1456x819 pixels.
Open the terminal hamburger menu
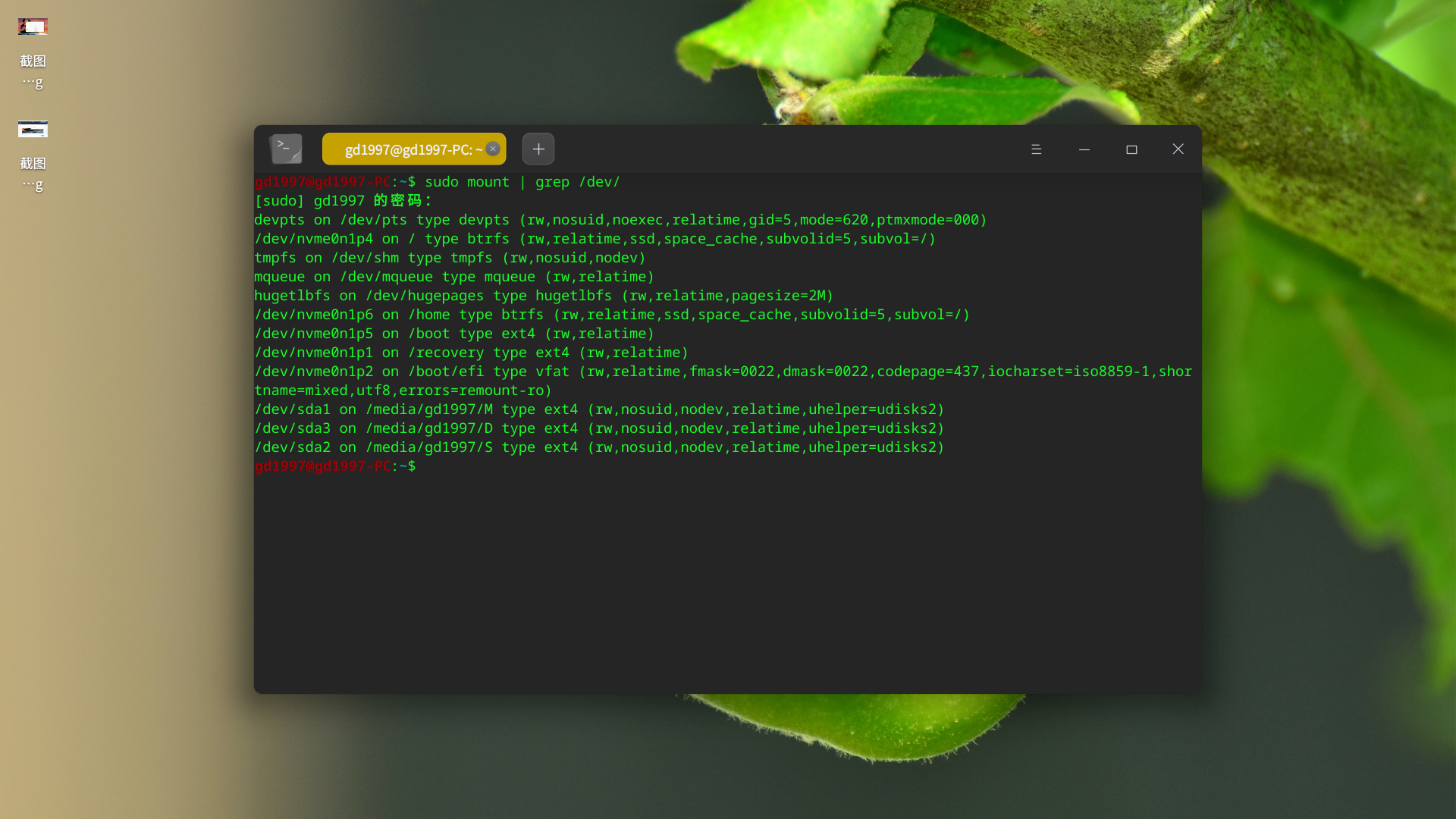[x=1036, y=149]
